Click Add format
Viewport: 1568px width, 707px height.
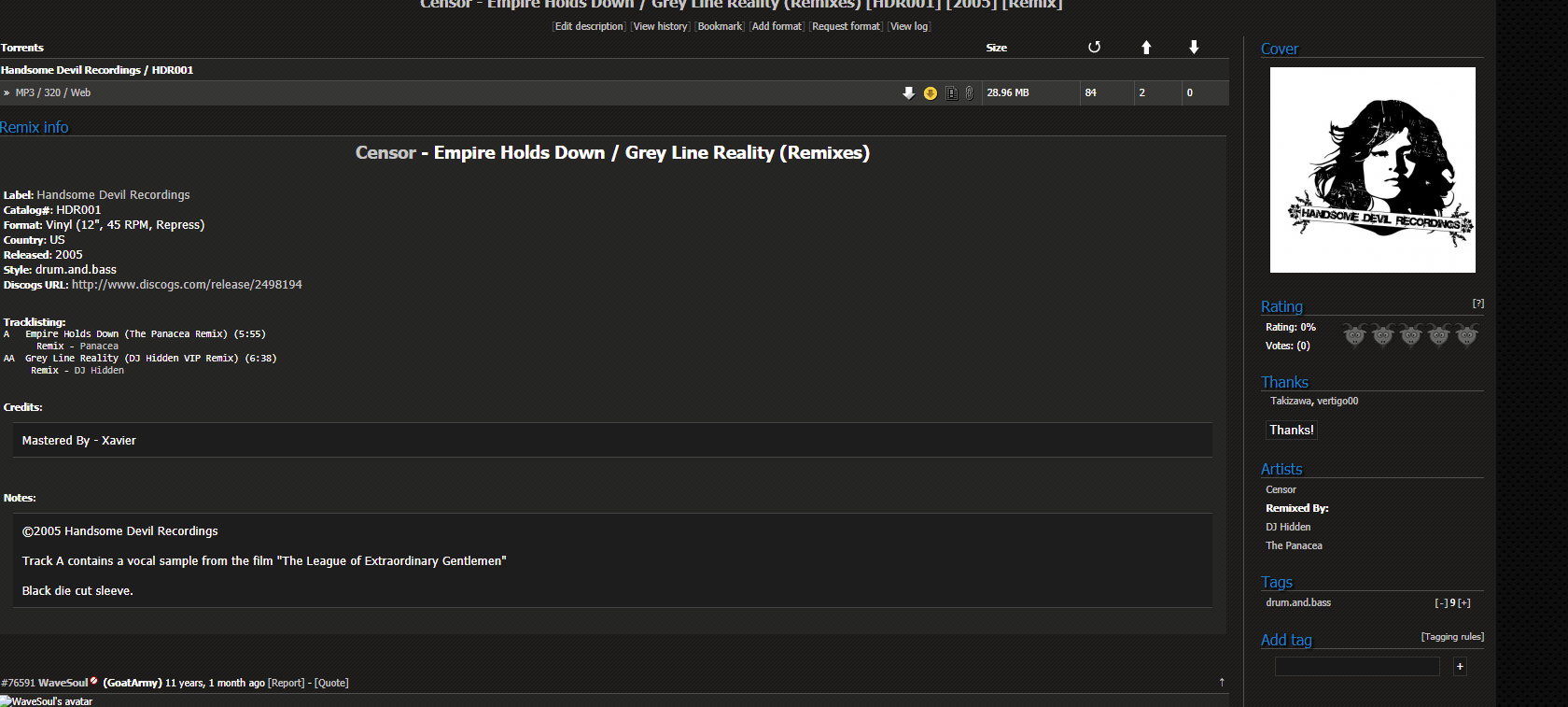[x=777, y=26]
